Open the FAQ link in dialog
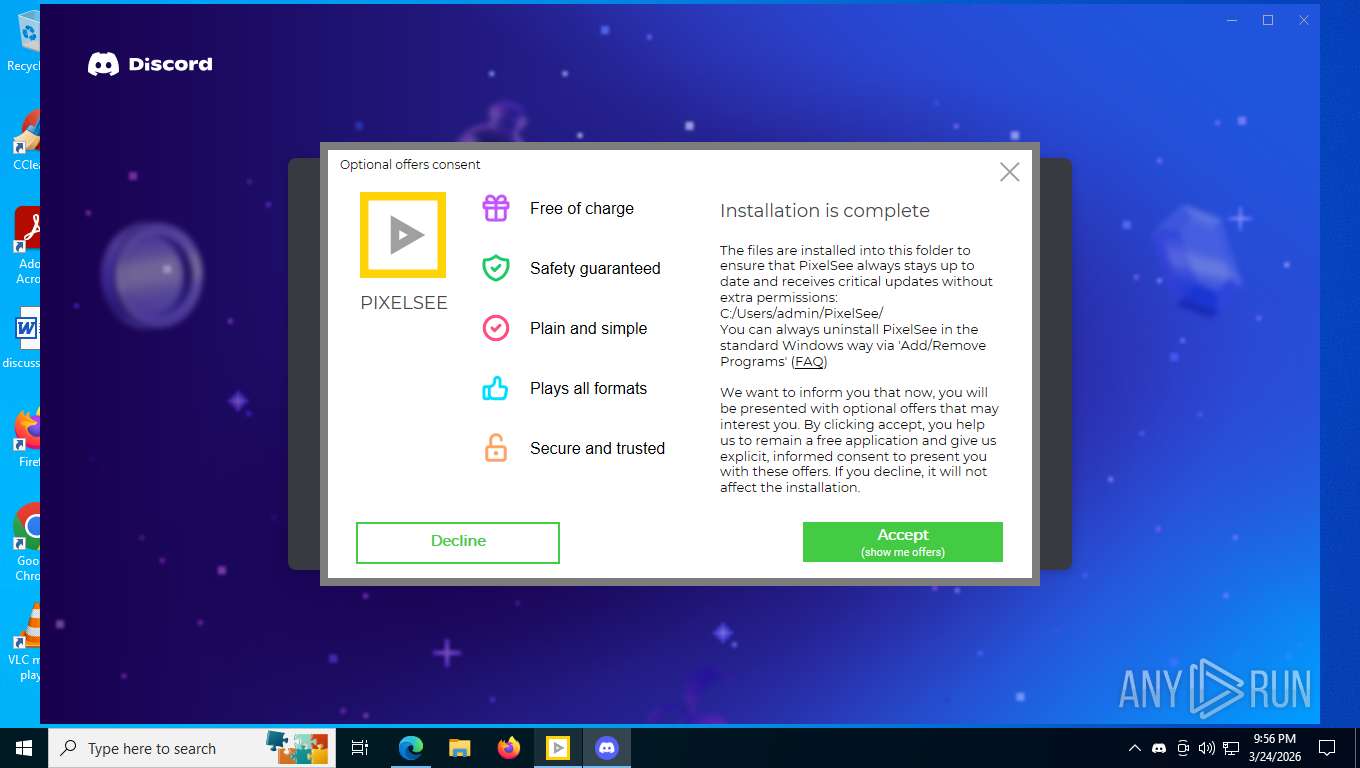1360x768 pixels. (x=809, y=362)
